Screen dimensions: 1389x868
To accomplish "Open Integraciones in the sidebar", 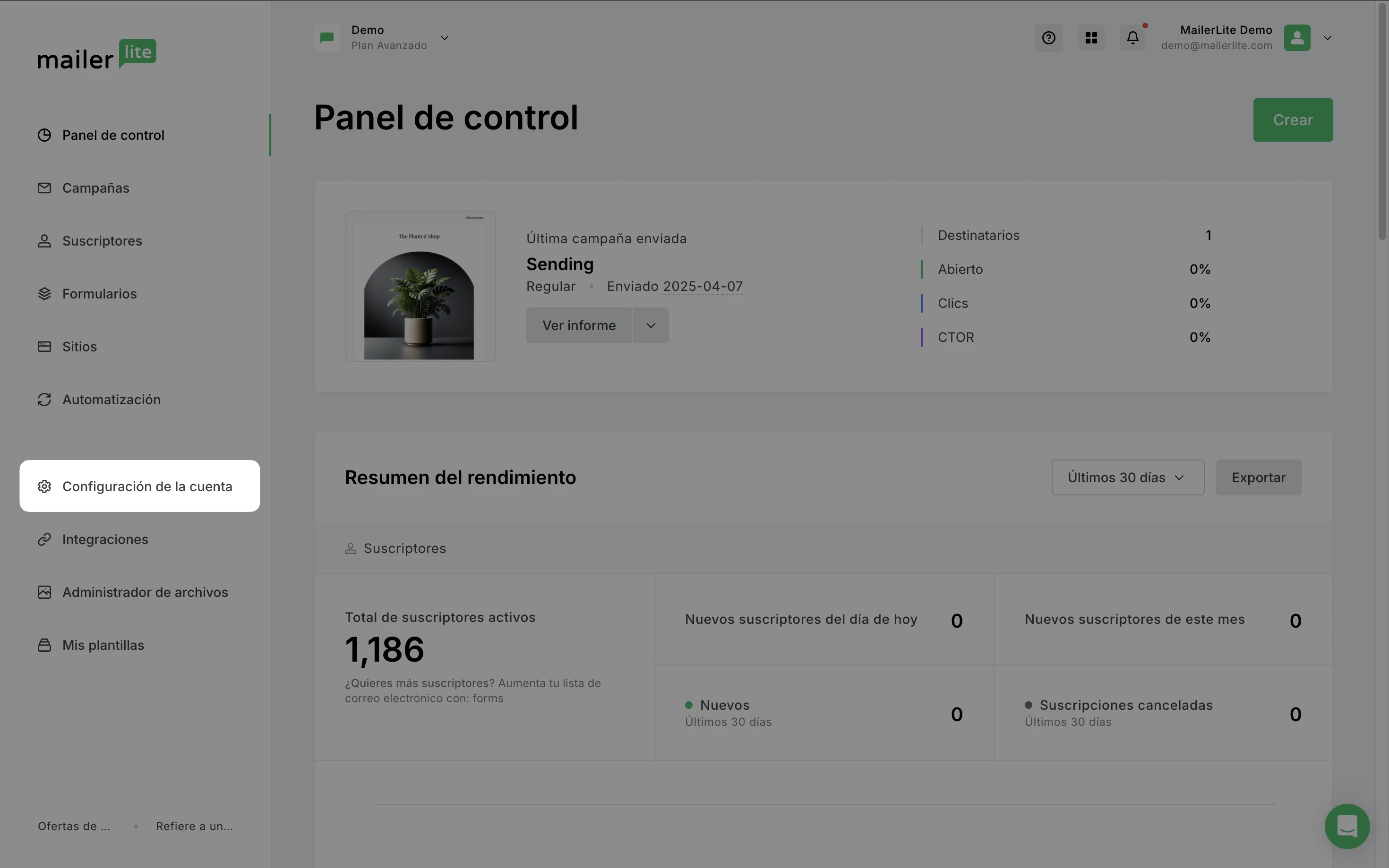I will 105,539.
